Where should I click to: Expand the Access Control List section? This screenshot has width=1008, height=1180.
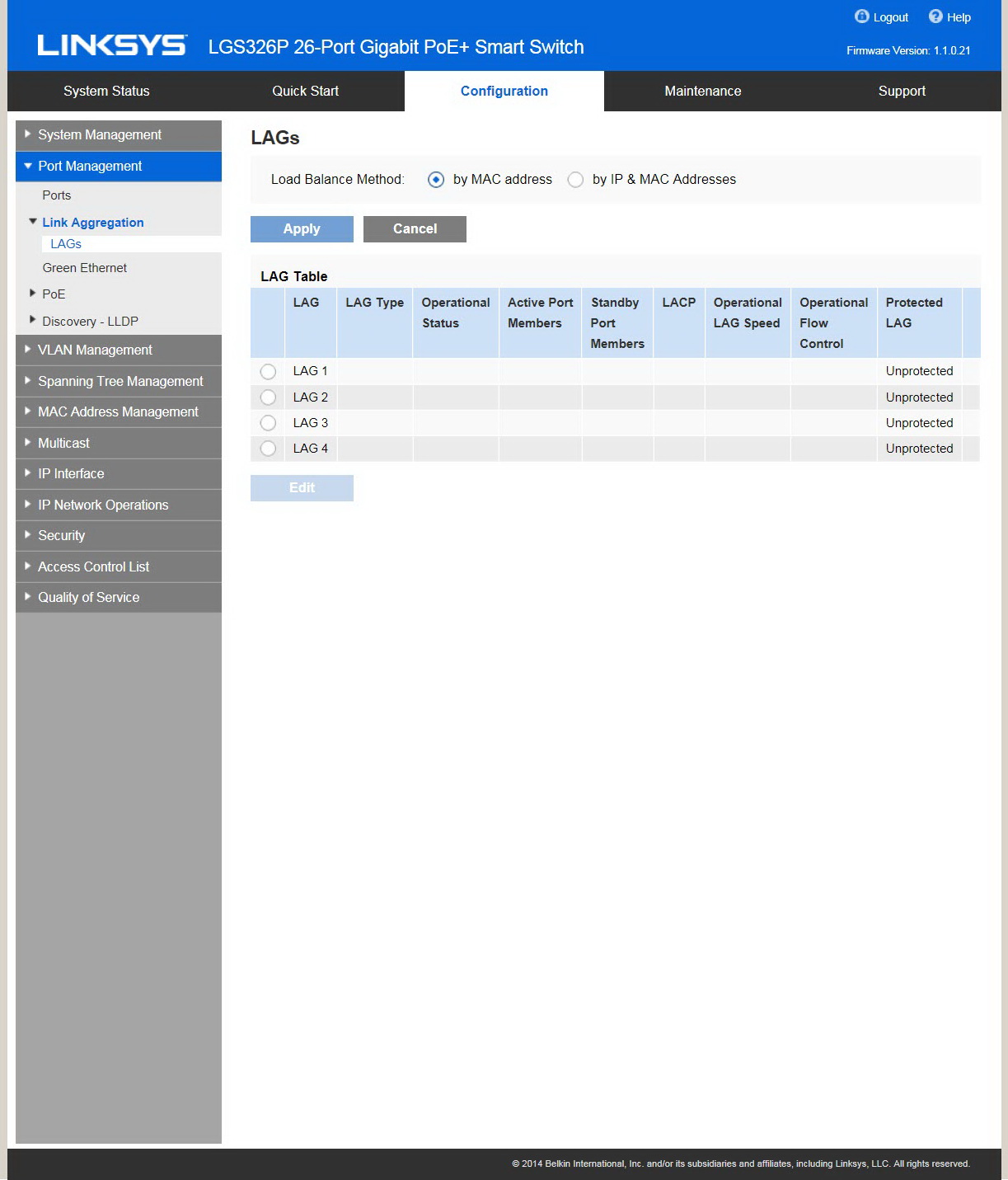coord(119,566)
